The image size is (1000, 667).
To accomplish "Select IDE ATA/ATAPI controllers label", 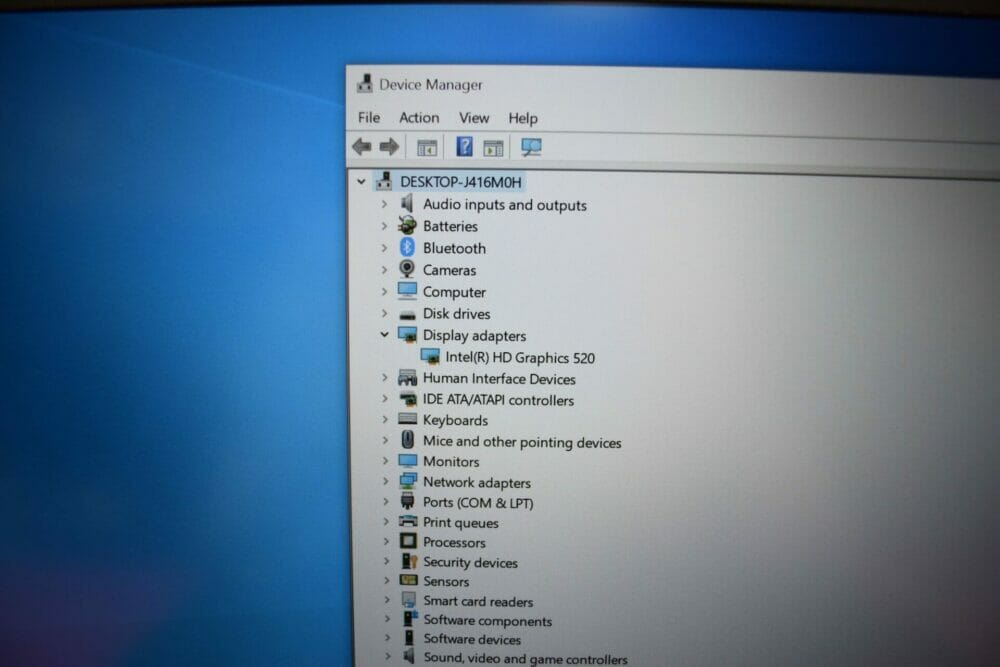I will click(498, 400).
